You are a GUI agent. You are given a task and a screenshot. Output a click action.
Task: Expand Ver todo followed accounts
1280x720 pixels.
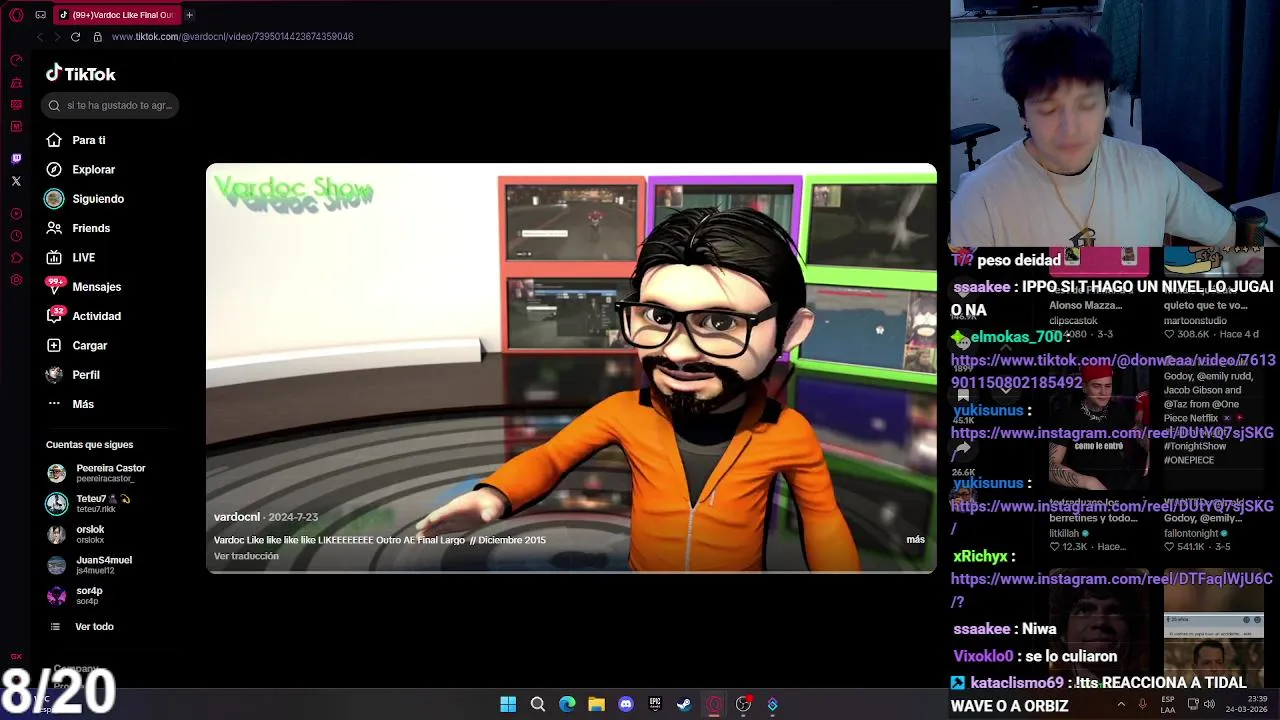82,627
